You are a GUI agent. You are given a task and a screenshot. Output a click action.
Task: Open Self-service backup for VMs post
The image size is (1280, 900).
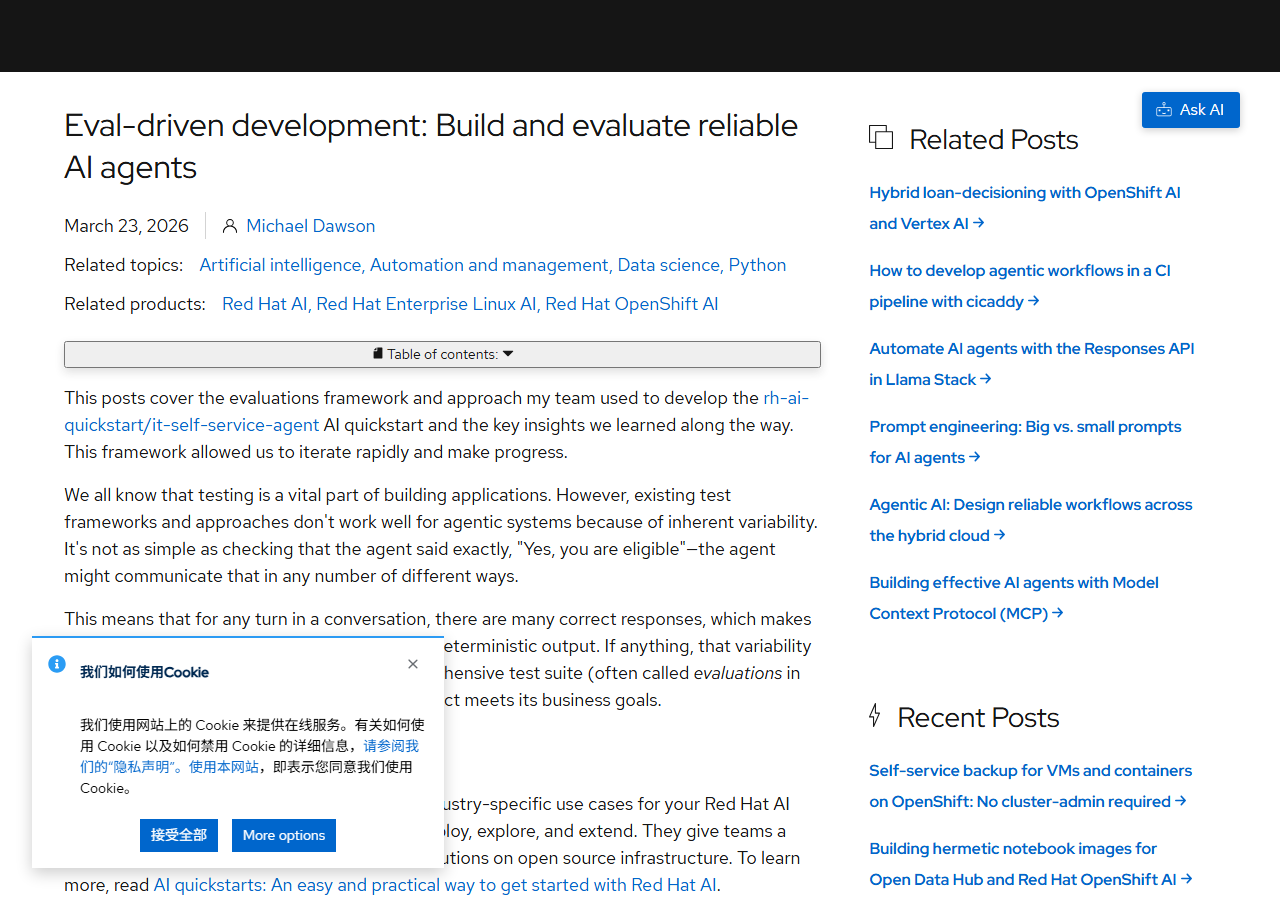point(1030,786)
